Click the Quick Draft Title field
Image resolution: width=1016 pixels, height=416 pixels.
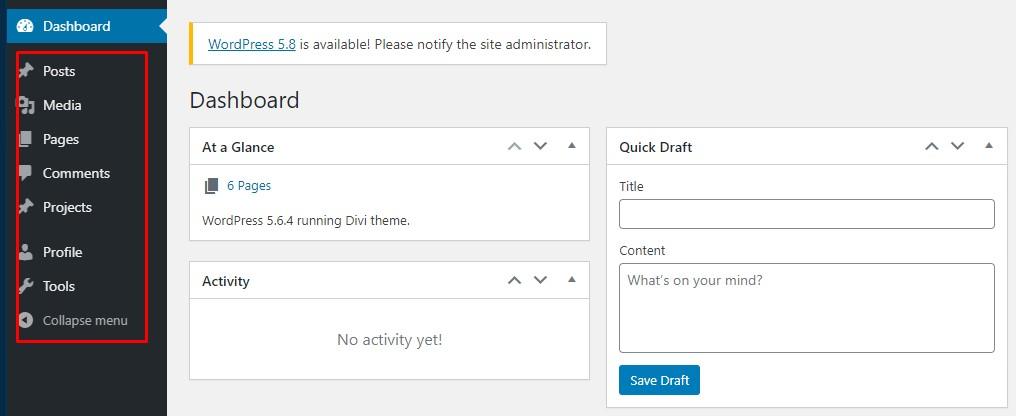point(807,214)
